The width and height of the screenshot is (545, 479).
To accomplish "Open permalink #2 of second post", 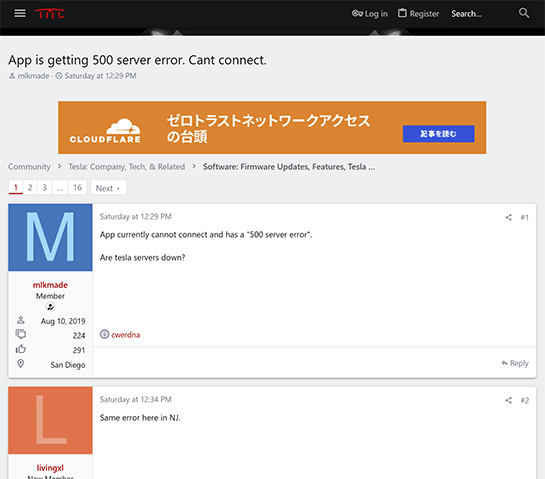I will 524,400.
